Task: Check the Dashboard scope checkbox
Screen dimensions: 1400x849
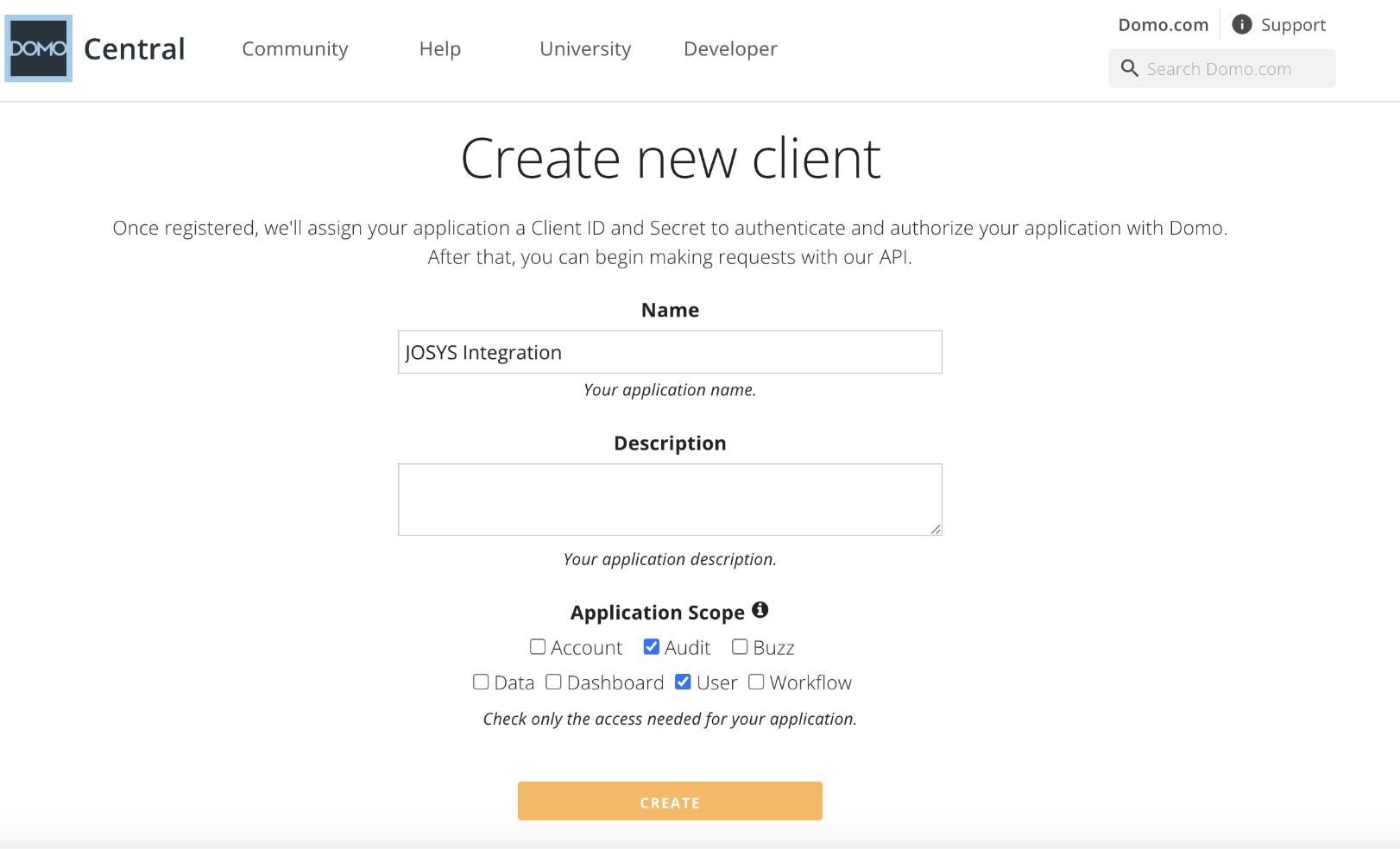Action: tap(553, 682)
